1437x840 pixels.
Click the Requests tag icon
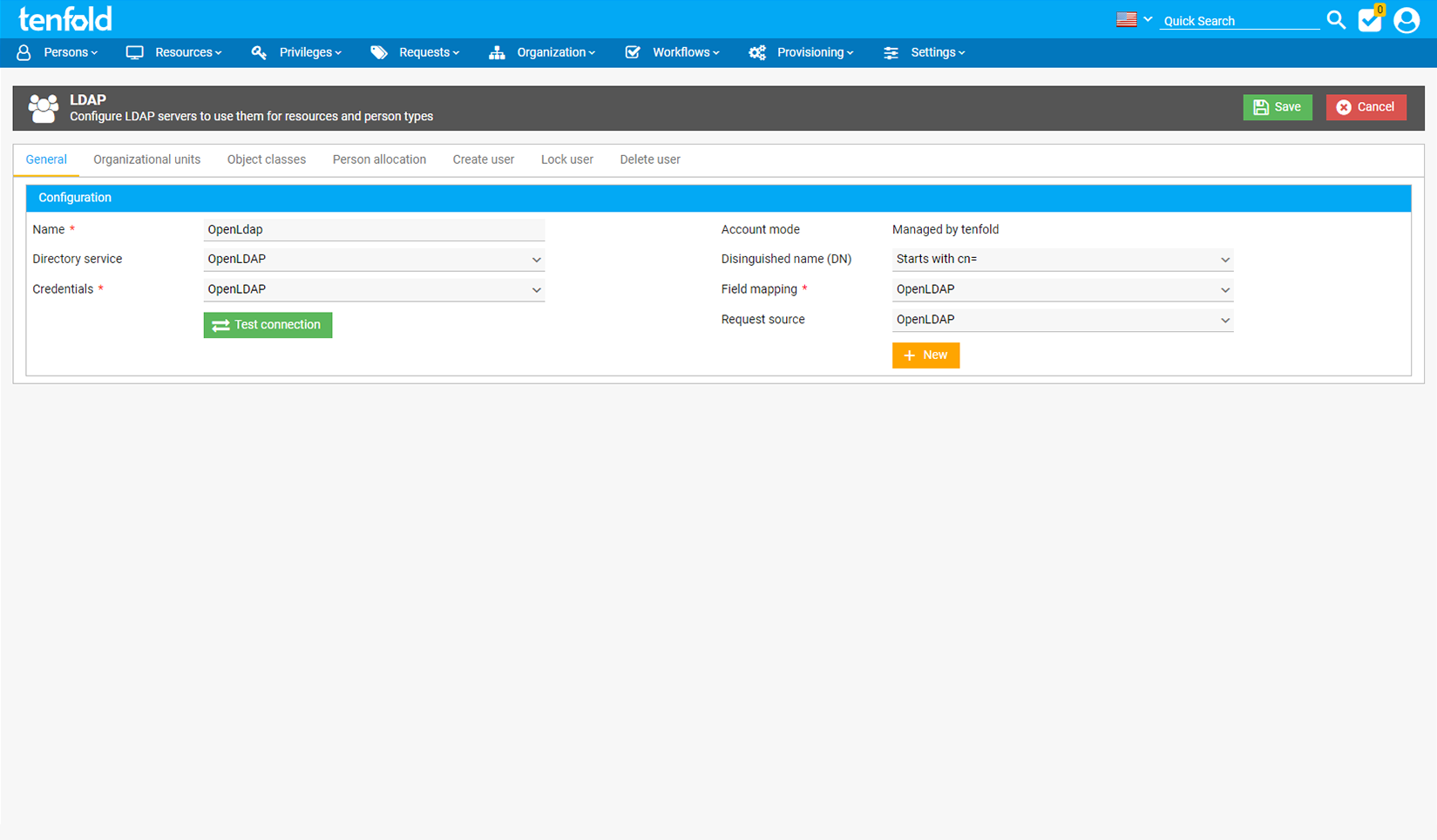coord(379,52)
